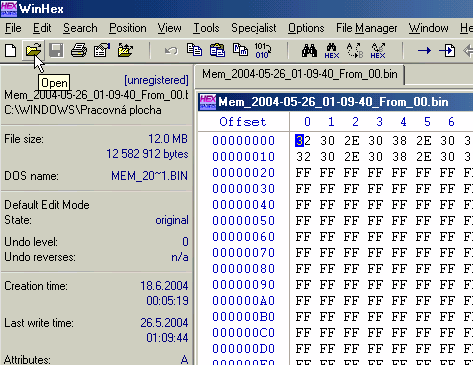Click the Open Folder toolbar icon
Image resolution: width=473 pixels, height=365 pixels.
pyautogui.click(x=125, y=51)
